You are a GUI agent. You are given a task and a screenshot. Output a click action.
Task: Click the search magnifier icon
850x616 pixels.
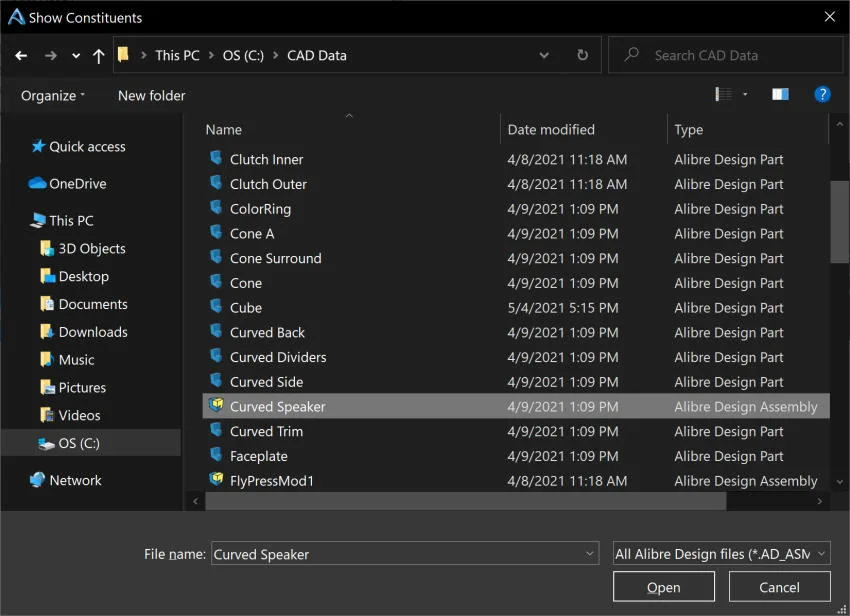[632, 54]
